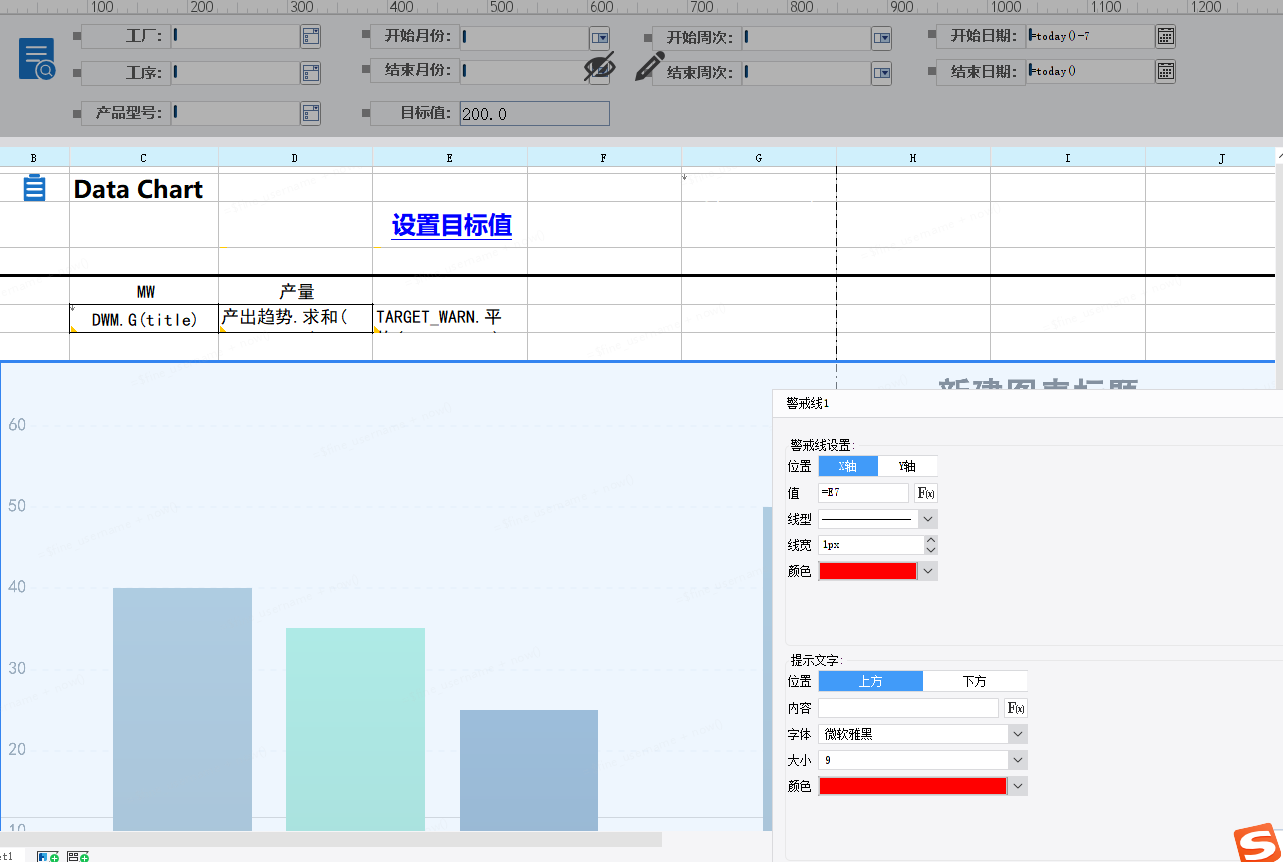Select 上方 hint position
The width and height of the screenshot is (1283, 862).
pyautogui.click(x=871, y=681)
